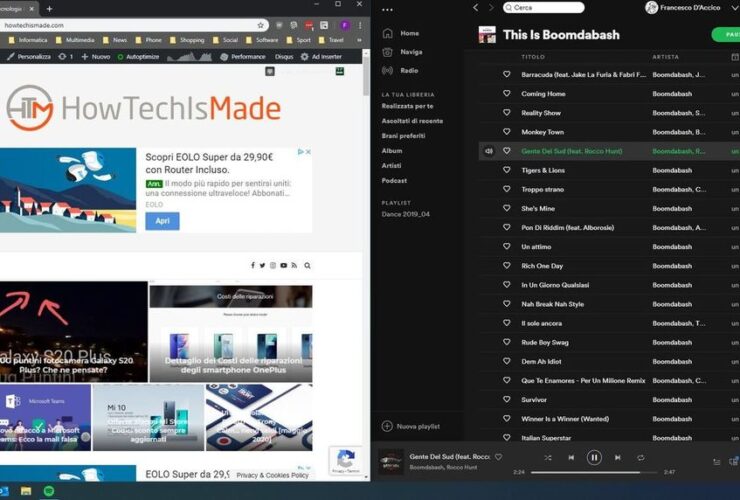The height and width of the screenshot is (500, 740).
Task: Click Apri button on EOLO ad
Action: (x=162, y=221)
